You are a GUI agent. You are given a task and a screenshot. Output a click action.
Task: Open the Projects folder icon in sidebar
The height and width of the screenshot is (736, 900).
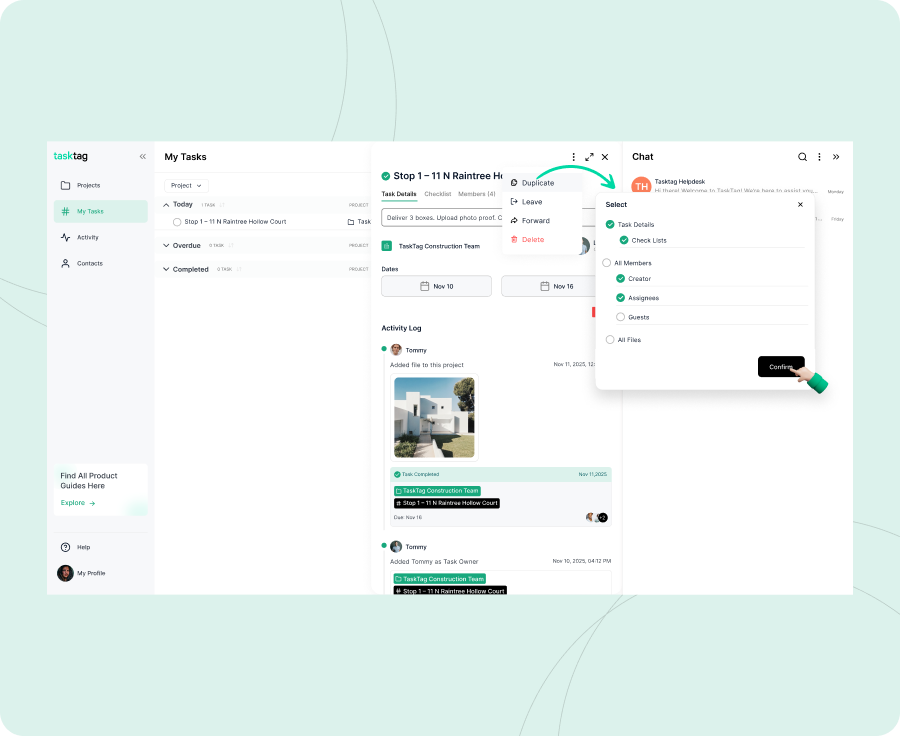coord(66,185)
